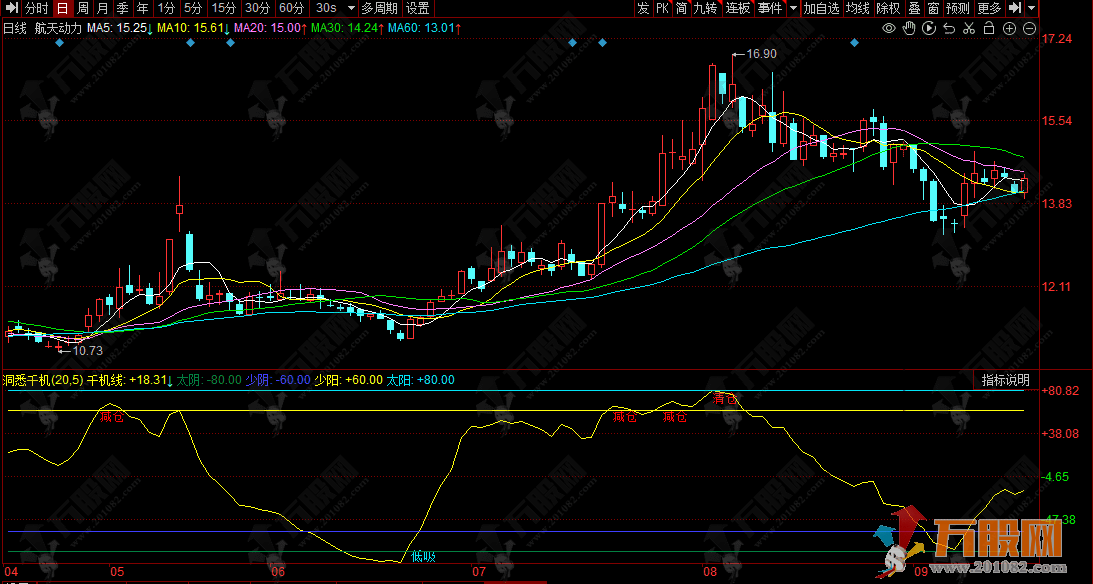The width and height of the screenshot is (1093, 584).
Task: Toggle the eye visibility icon
Action: click(888, 28)
